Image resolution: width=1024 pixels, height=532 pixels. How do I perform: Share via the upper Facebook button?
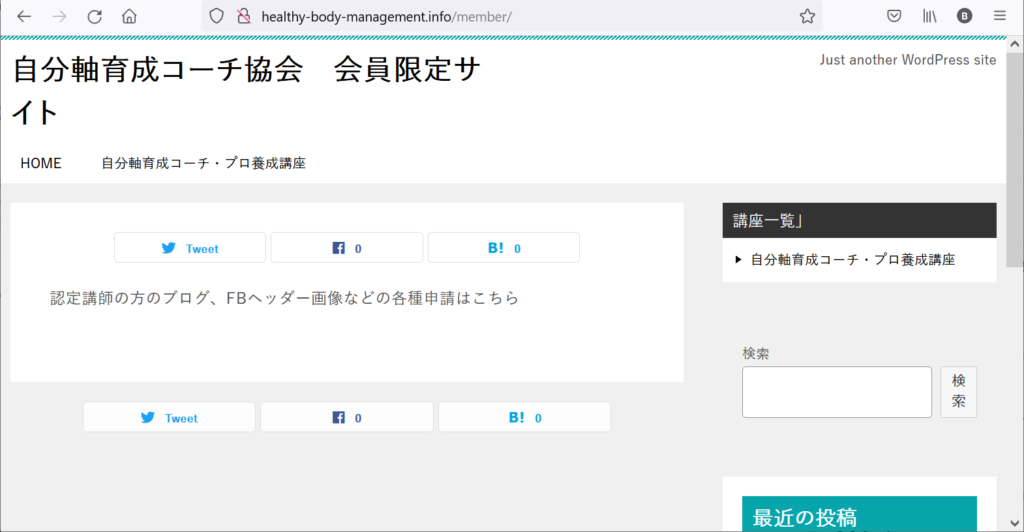pos(347,248)
